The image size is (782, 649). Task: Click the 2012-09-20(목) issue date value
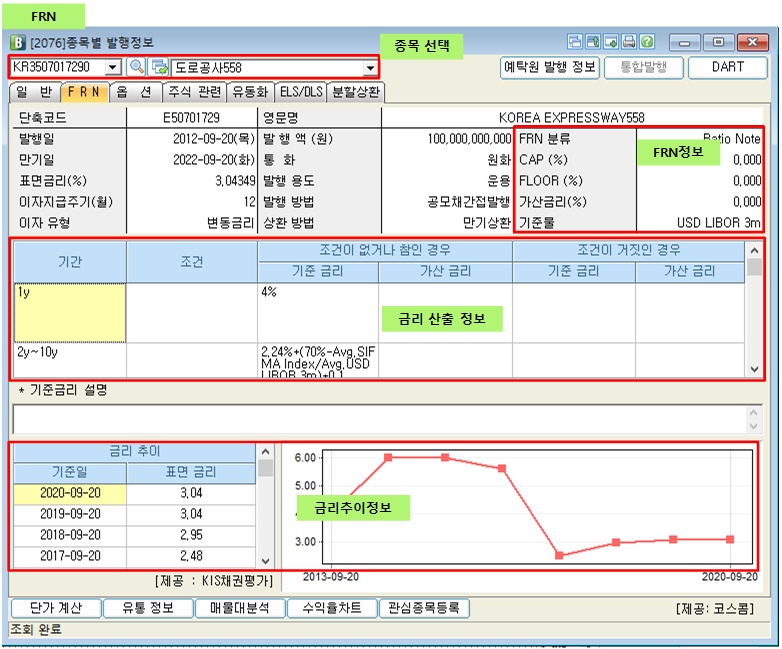[213, 139]
